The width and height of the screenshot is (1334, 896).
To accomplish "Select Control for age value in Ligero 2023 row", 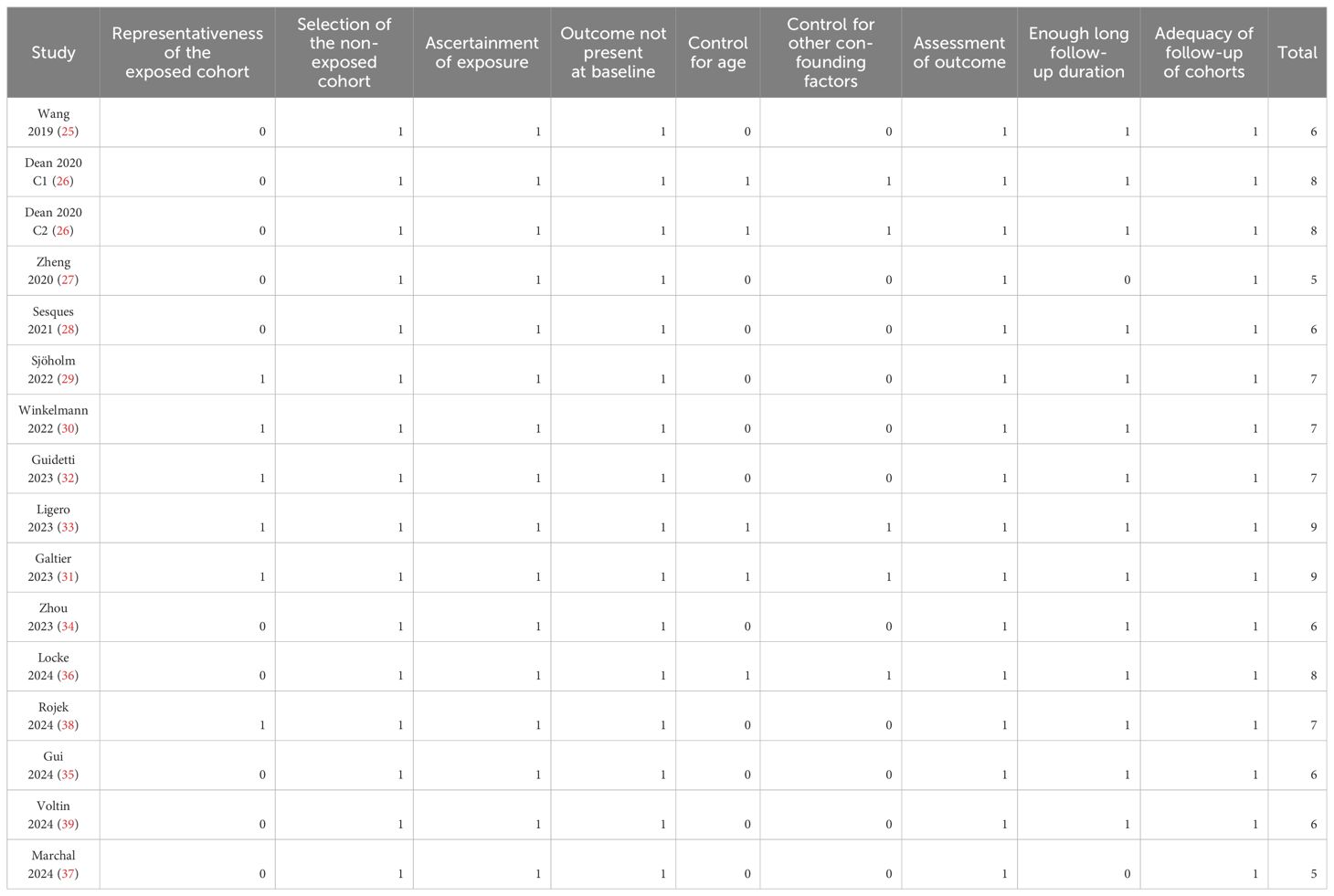I will [x=747, y=527].
